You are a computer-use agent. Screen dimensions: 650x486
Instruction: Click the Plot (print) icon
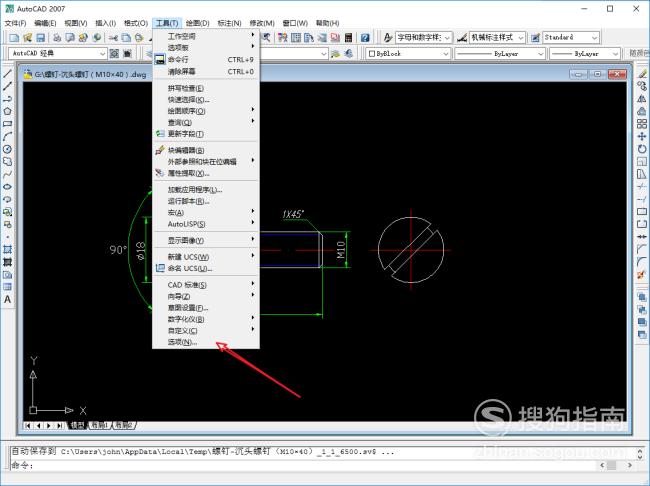(57, 38)
